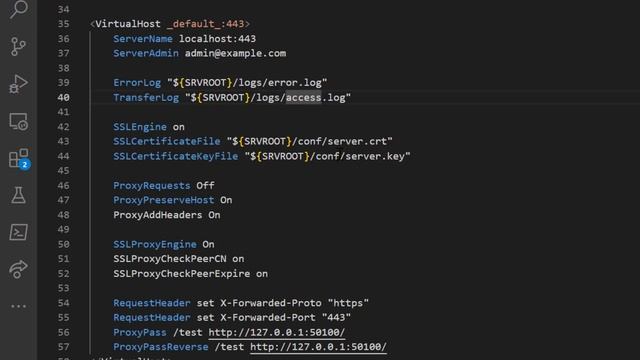Click the "ErrorLog" directive
This screenshot has height=360, width=640.
(137, 83)
